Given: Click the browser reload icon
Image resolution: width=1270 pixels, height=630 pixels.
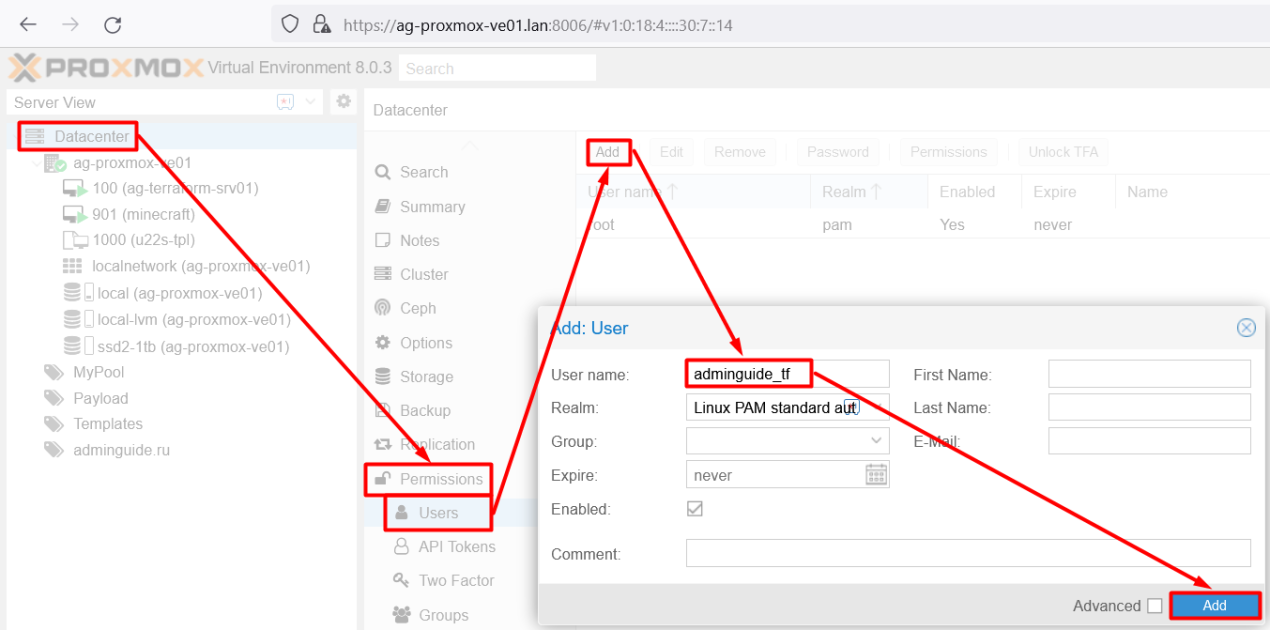Looking at the screenshot, I should [113, 24].
